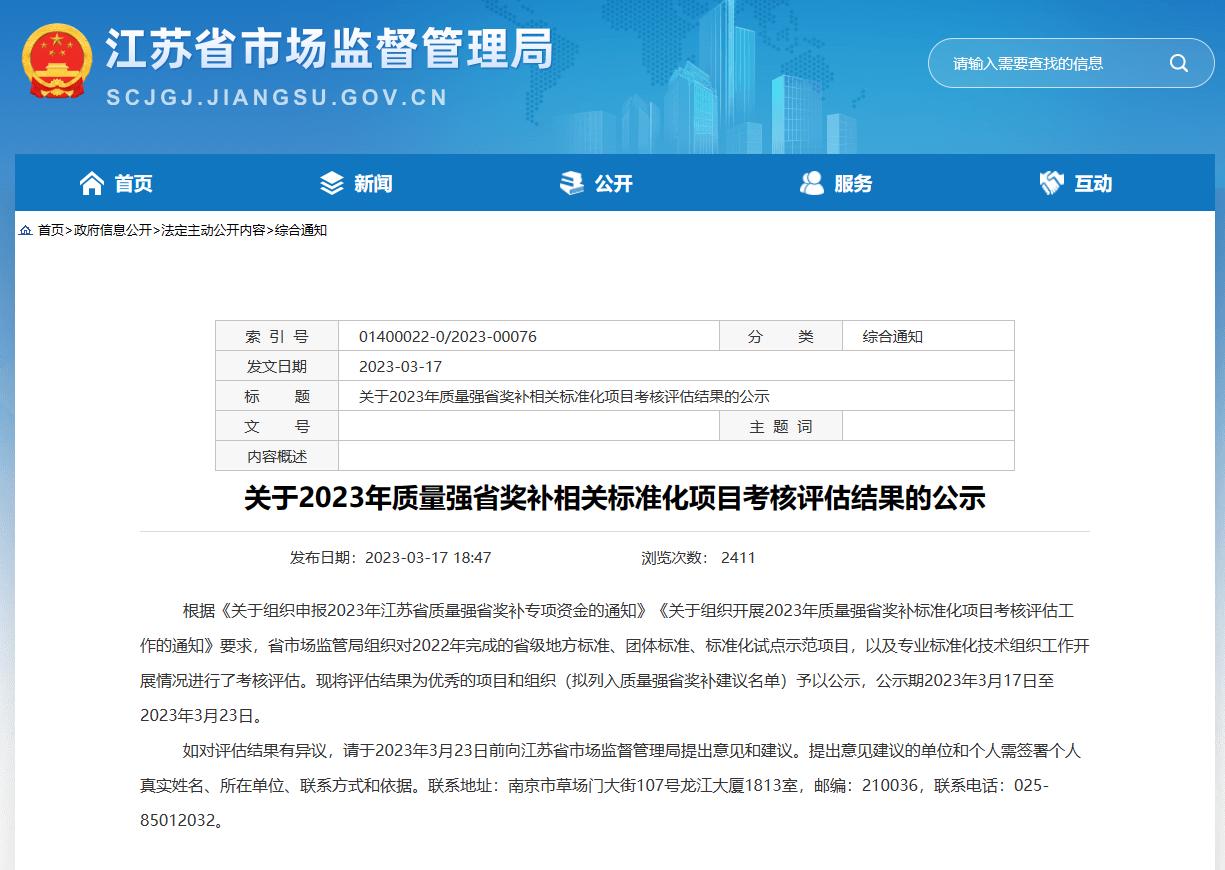Open the 首页 navigation tab

116,183
